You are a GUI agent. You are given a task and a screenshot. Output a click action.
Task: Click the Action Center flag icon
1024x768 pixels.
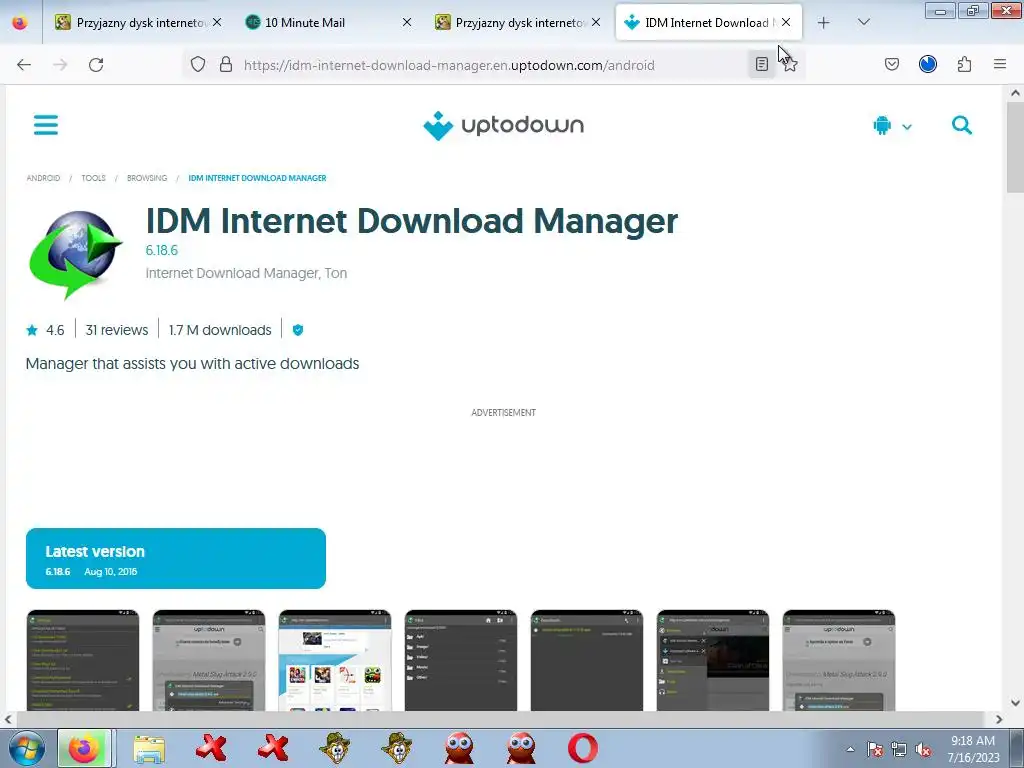point(874,750)
